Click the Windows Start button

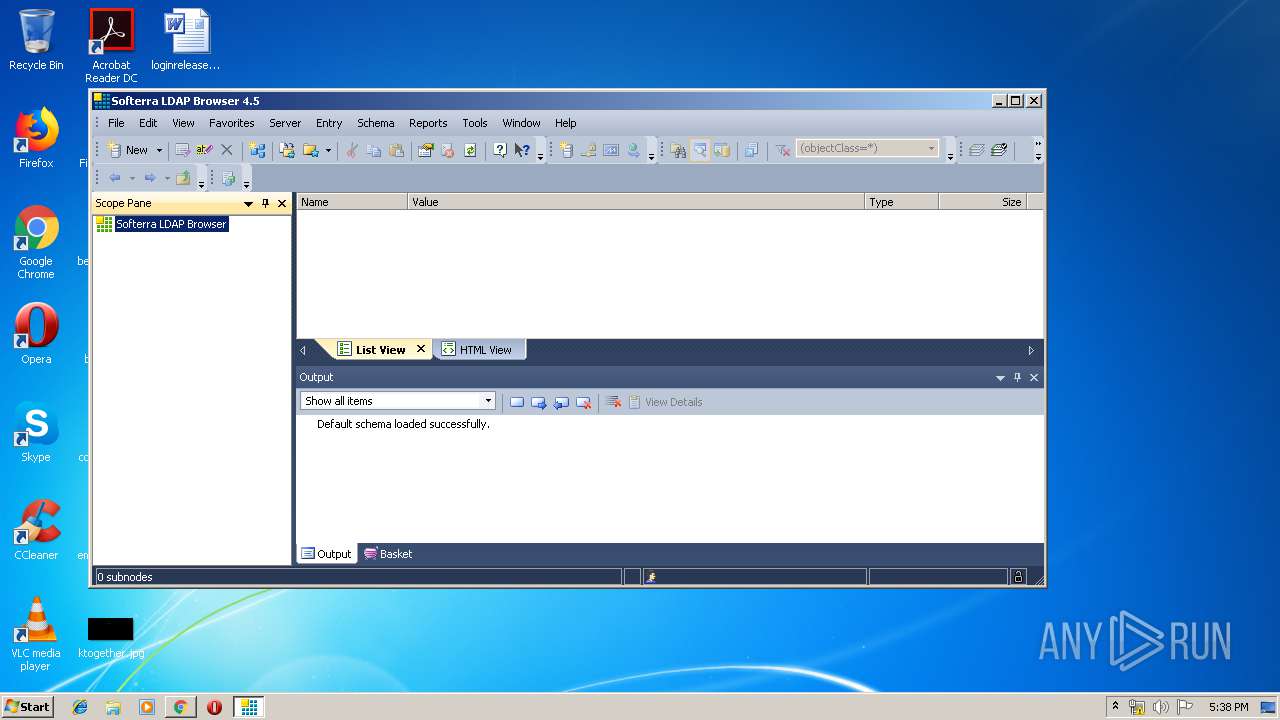(x=27, y=707)
